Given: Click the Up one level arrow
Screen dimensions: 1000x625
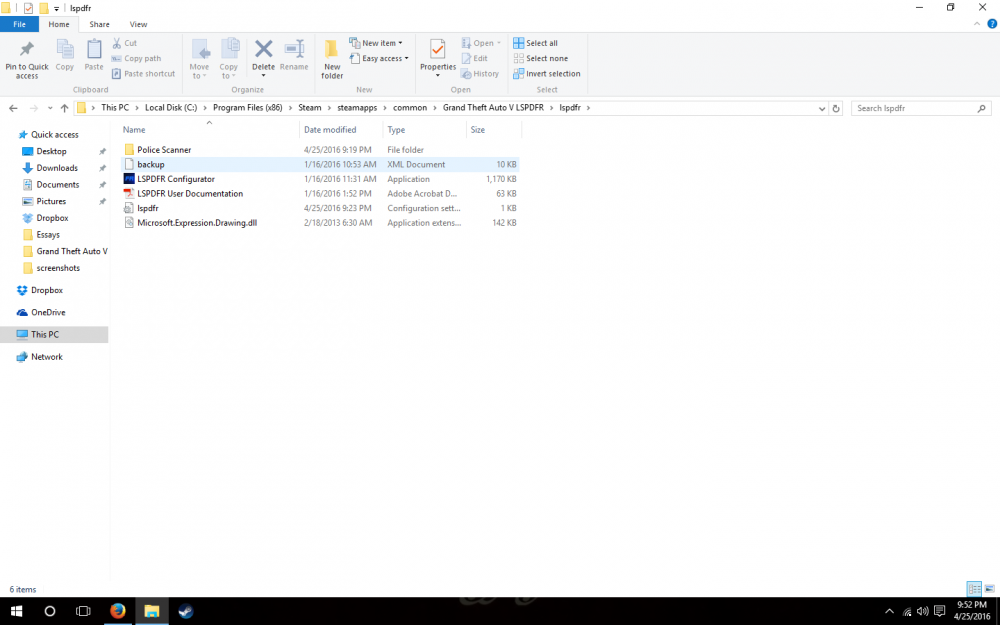Looking at the screenshot, I should point(64,108).
